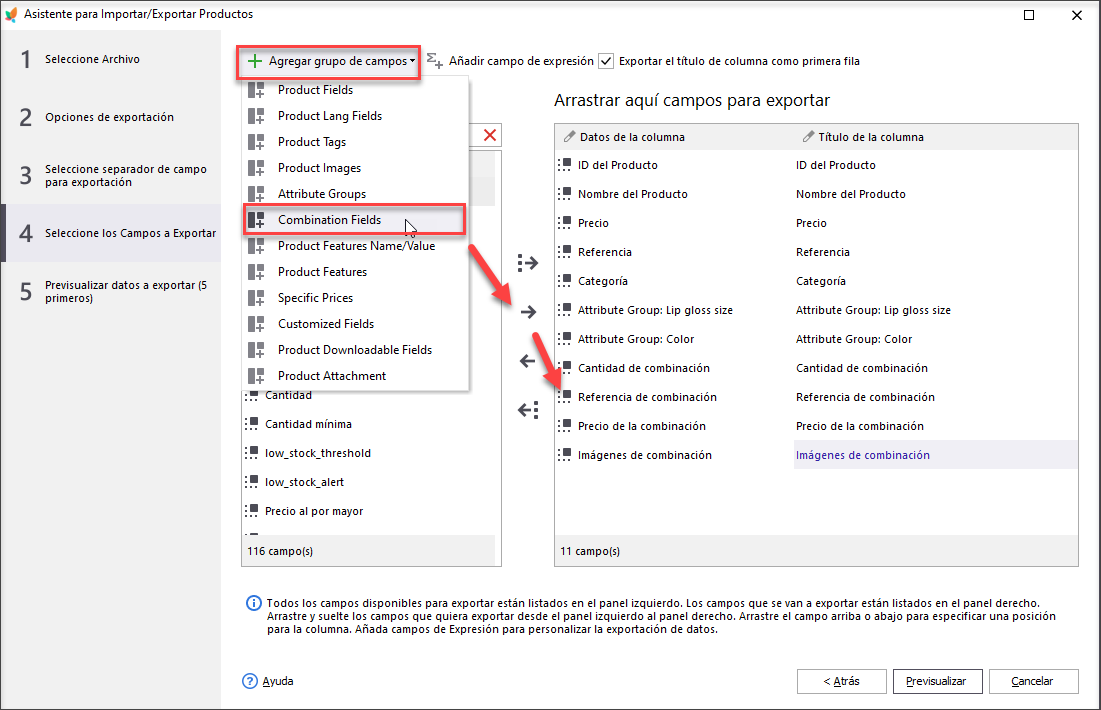Go to step 2 Opciones de exportación
Viewport: 1101px width, 710px height.
tap(109, 118)
